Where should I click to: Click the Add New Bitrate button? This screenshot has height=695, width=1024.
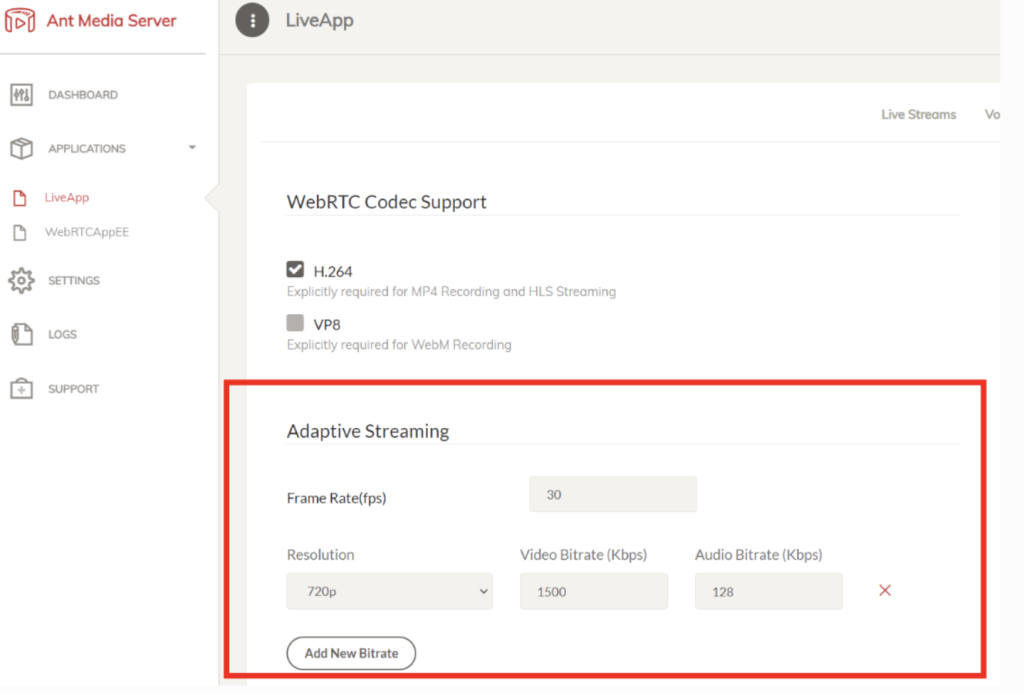pyautogui.click(x=351, y=653)
